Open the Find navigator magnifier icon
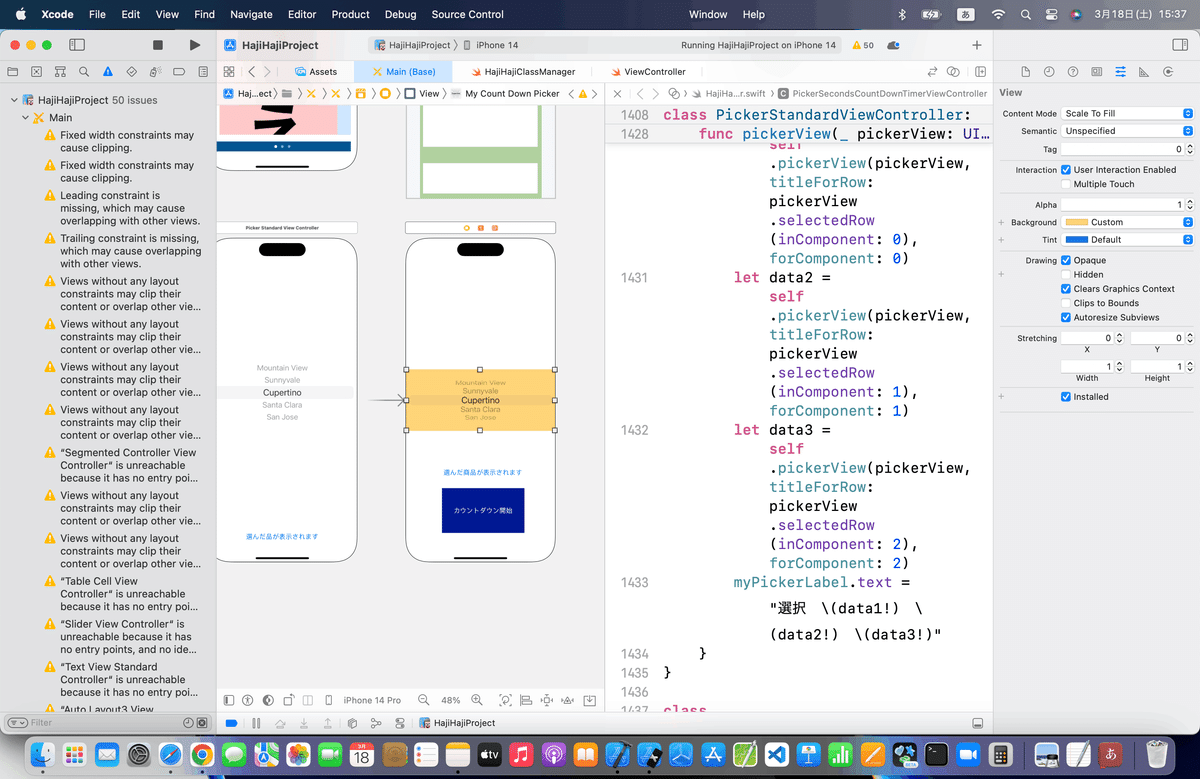 pos(84,72)
